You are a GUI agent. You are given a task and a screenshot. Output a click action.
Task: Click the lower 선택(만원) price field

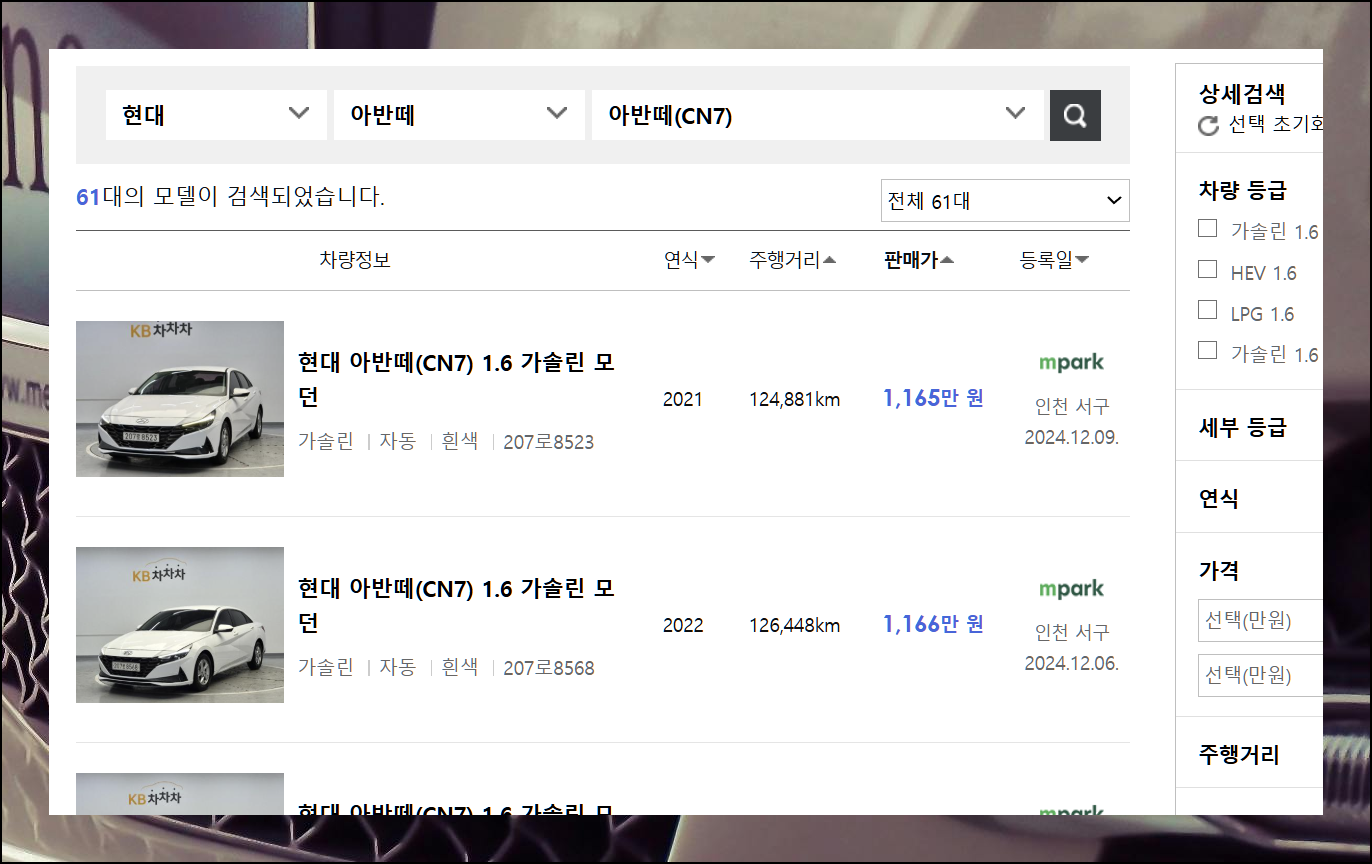(1260, 675)
